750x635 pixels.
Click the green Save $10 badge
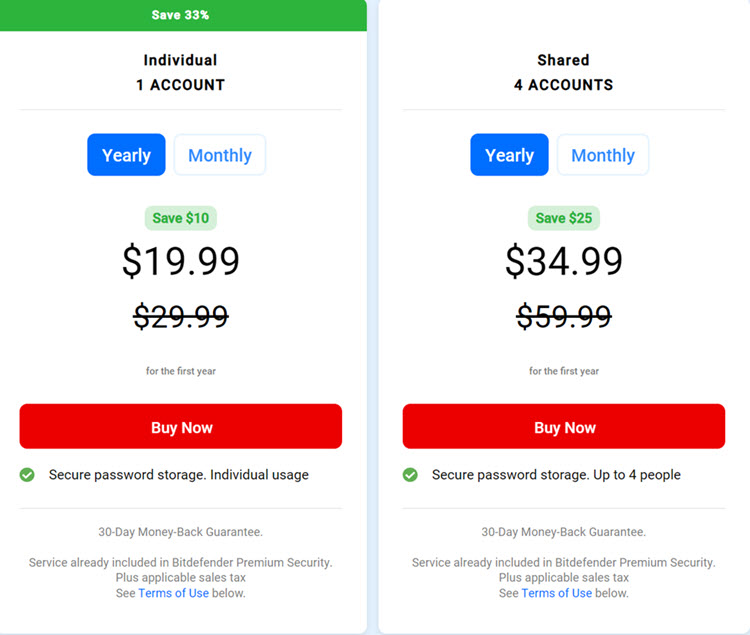(x=181, y=218)
